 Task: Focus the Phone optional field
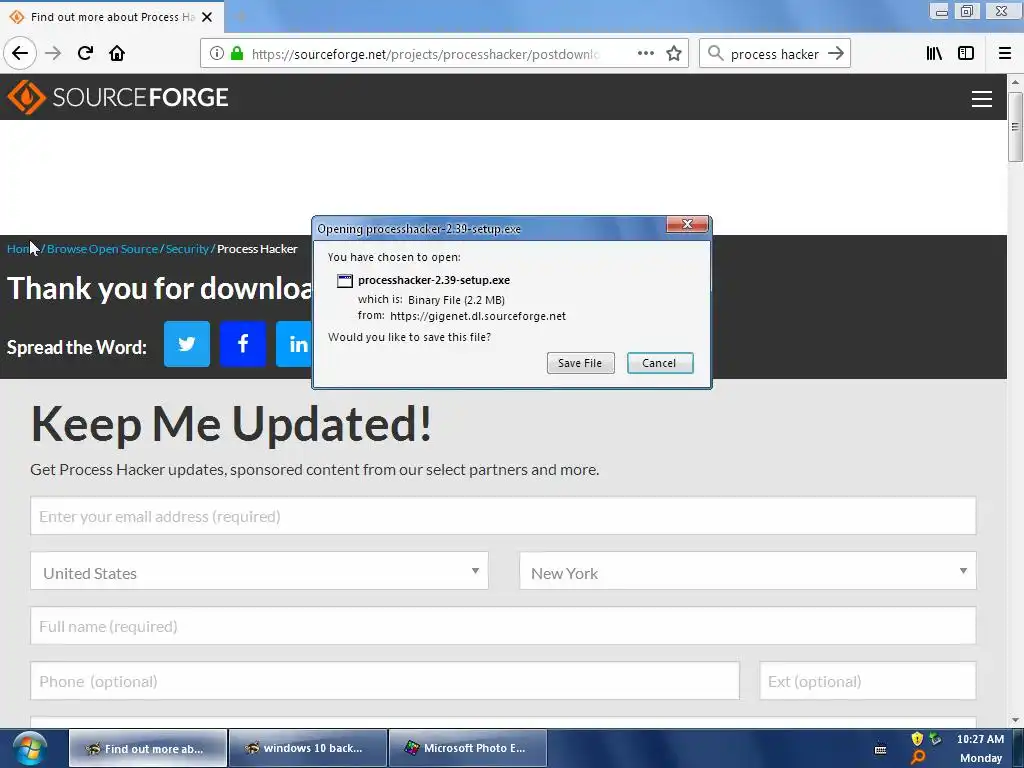pos(385,681)
